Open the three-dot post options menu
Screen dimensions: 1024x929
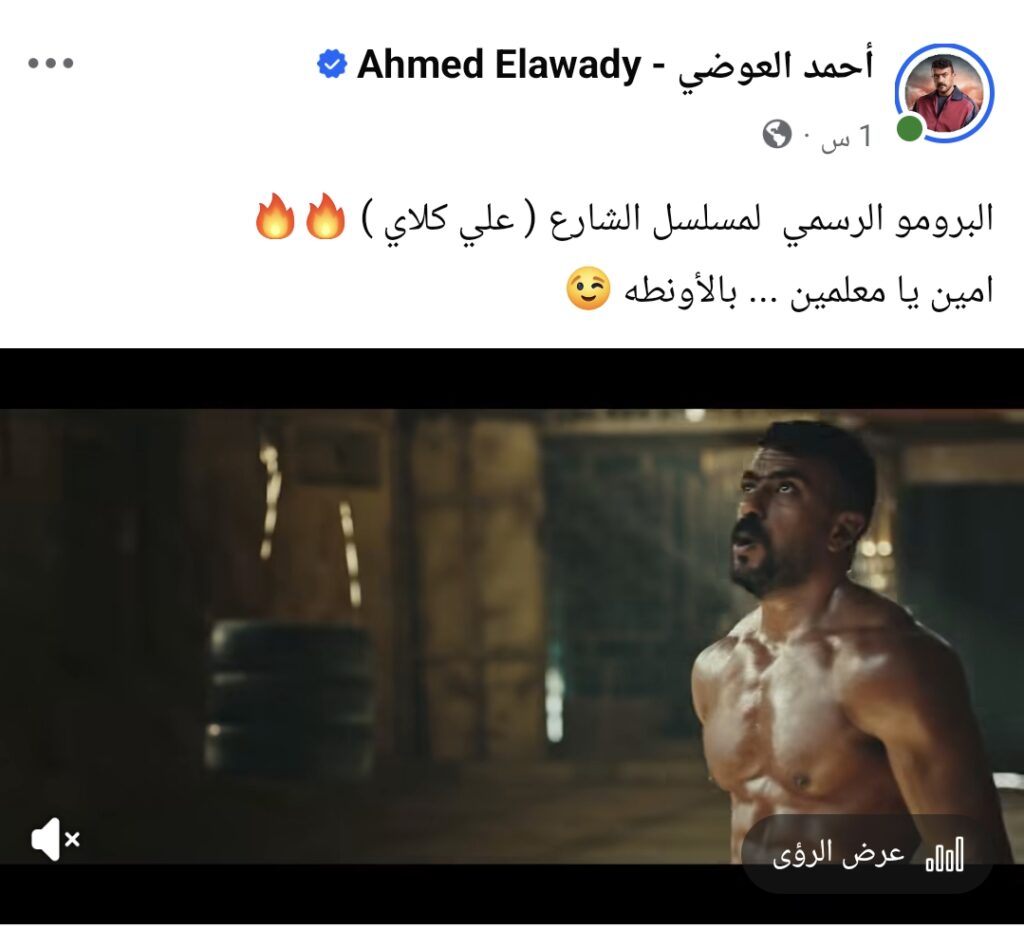(x=50, y=63)
